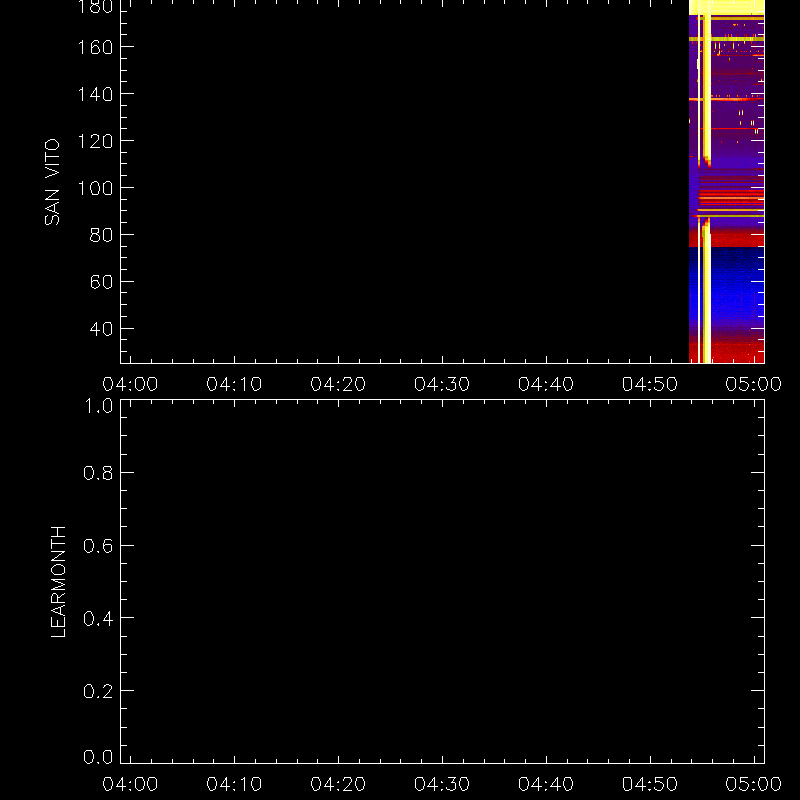Select the 100 frequency tick label
This screenshot has height=800, width=800.
[x=95, y=188]
